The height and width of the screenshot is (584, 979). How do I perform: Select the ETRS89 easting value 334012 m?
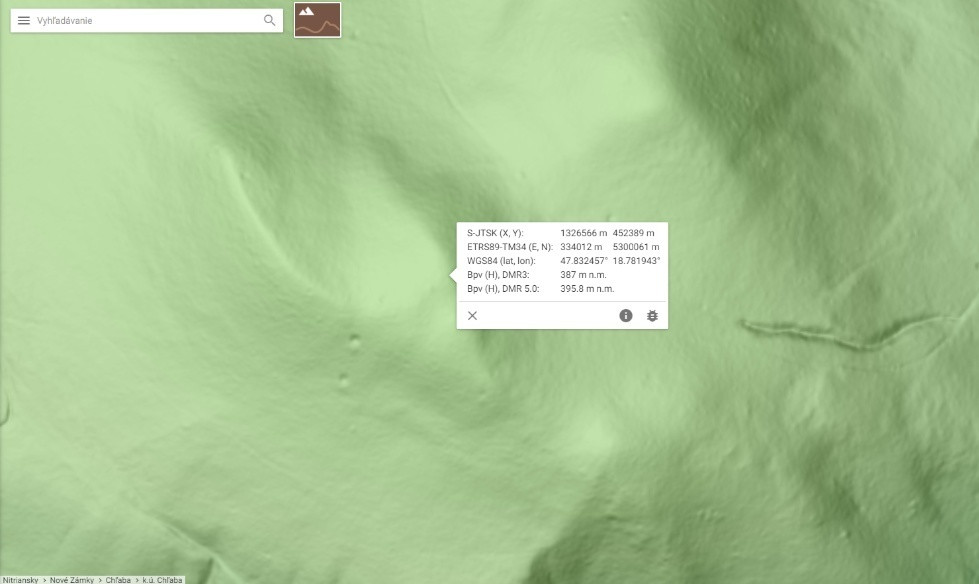(x=581, y=247)
